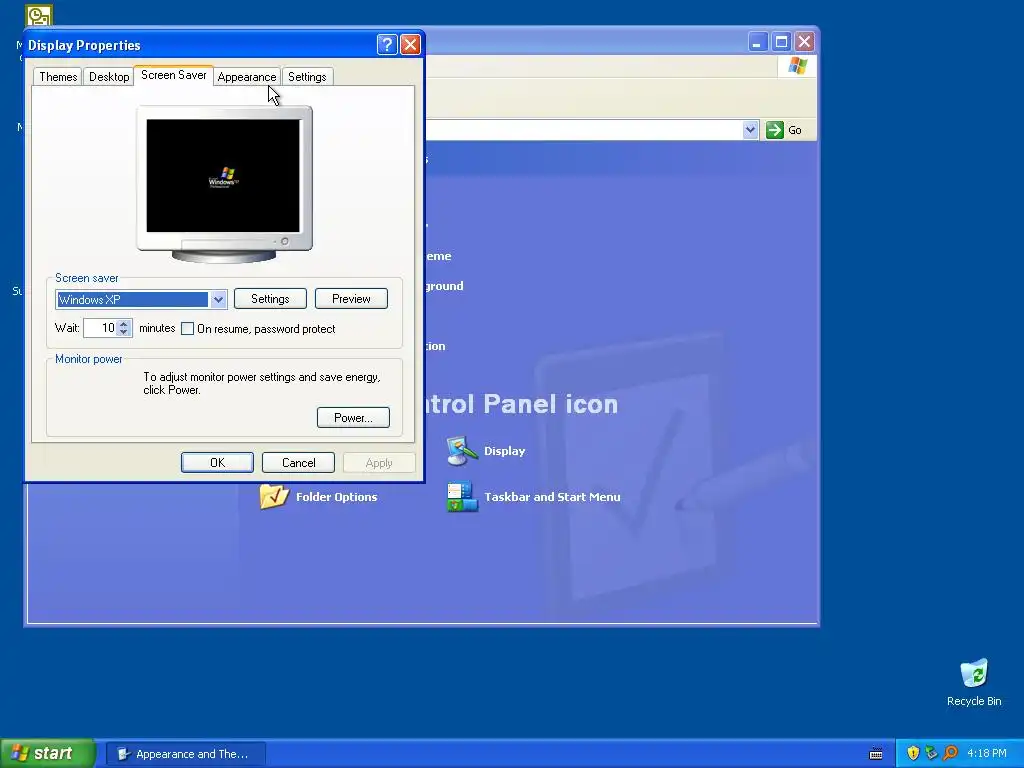Select the Screen Saver tab

point(174,75)
